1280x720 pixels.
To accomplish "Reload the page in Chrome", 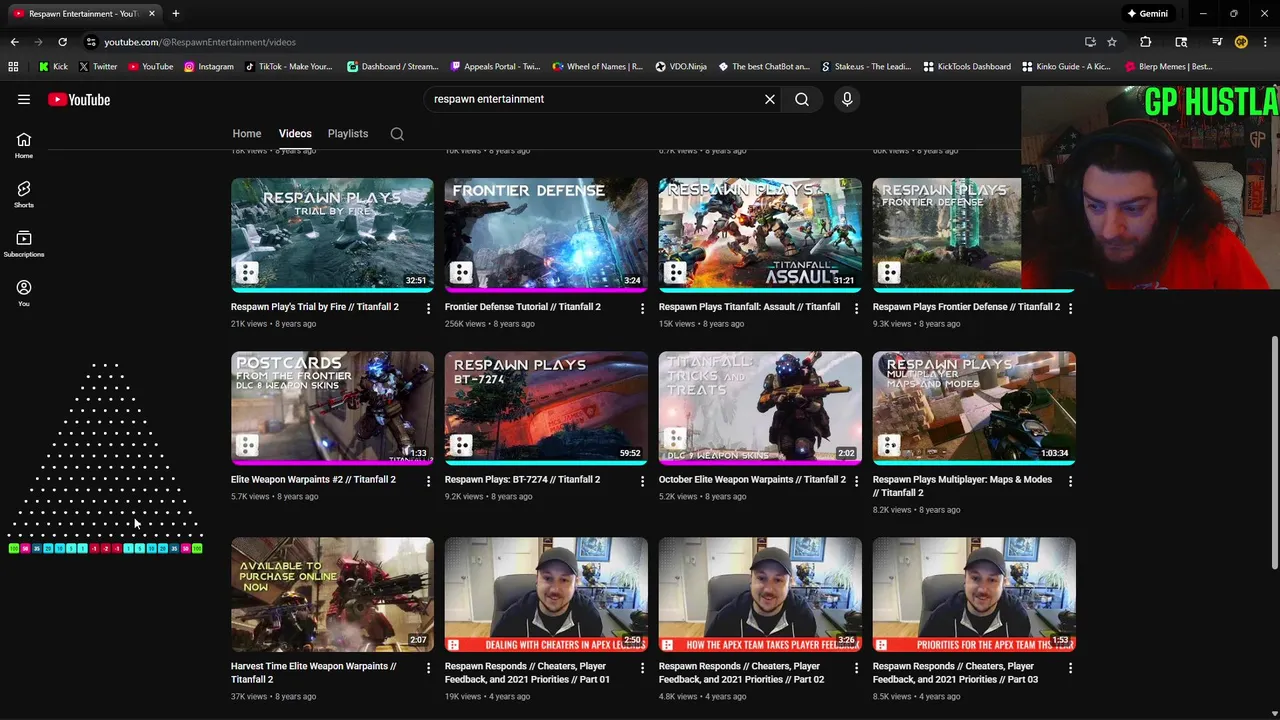I will pyautogui.click(x=62, y=42).
